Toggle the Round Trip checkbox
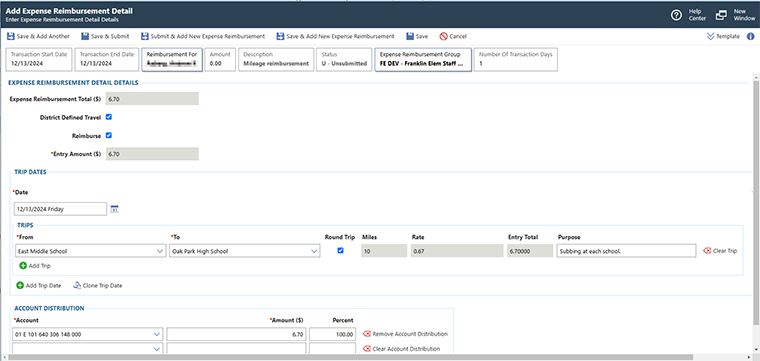The width and height of the screenshot is (760, 361). pyautogui.click(x=340, y=251)
